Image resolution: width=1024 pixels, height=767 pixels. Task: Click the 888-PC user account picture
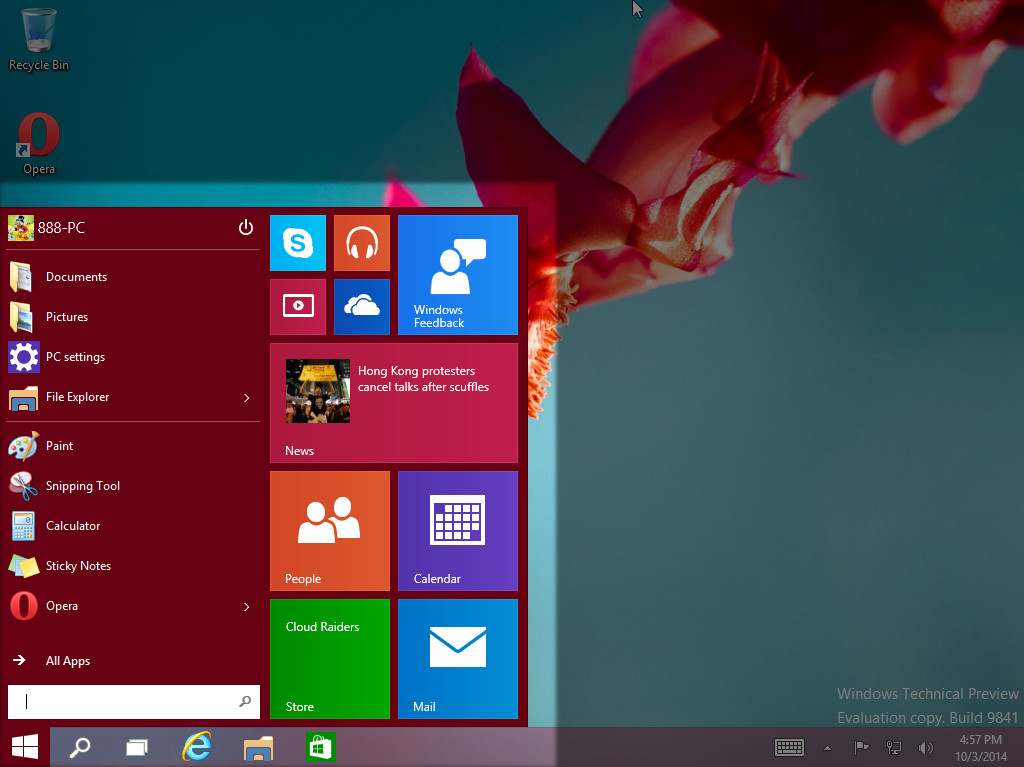tap(21, 227)
